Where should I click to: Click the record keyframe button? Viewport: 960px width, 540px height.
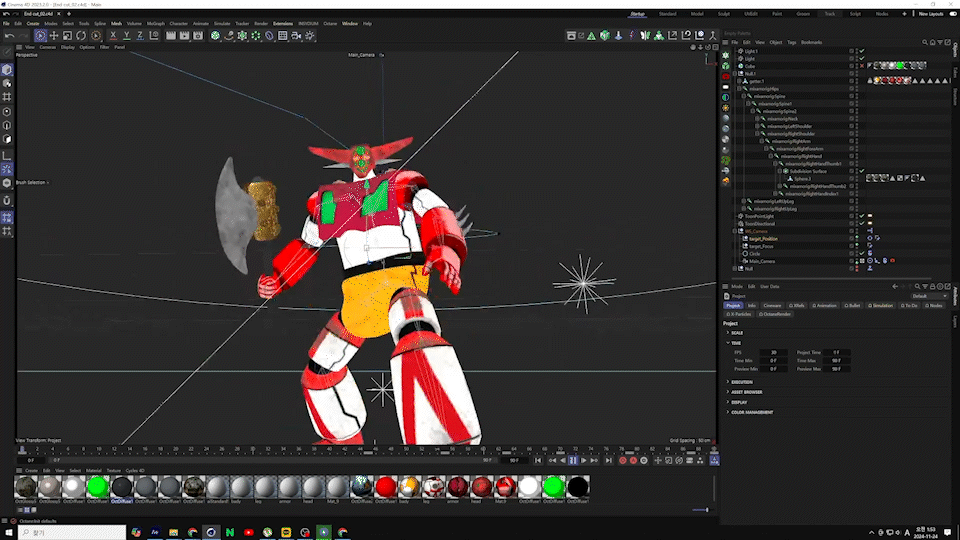(x=623, y=460)
